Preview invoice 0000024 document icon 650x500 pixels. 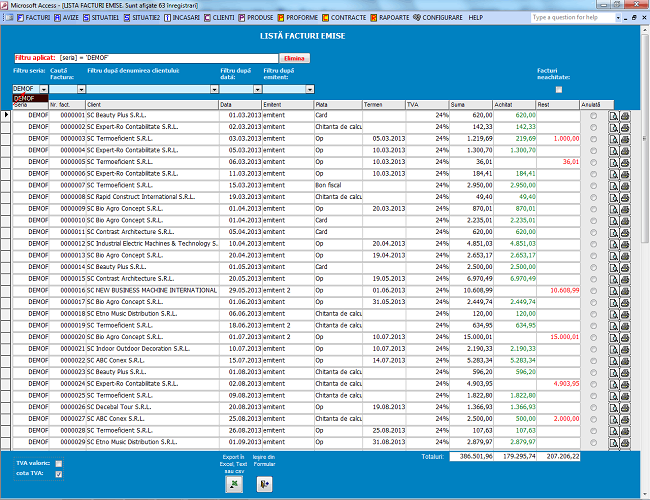tap(614, 384)
